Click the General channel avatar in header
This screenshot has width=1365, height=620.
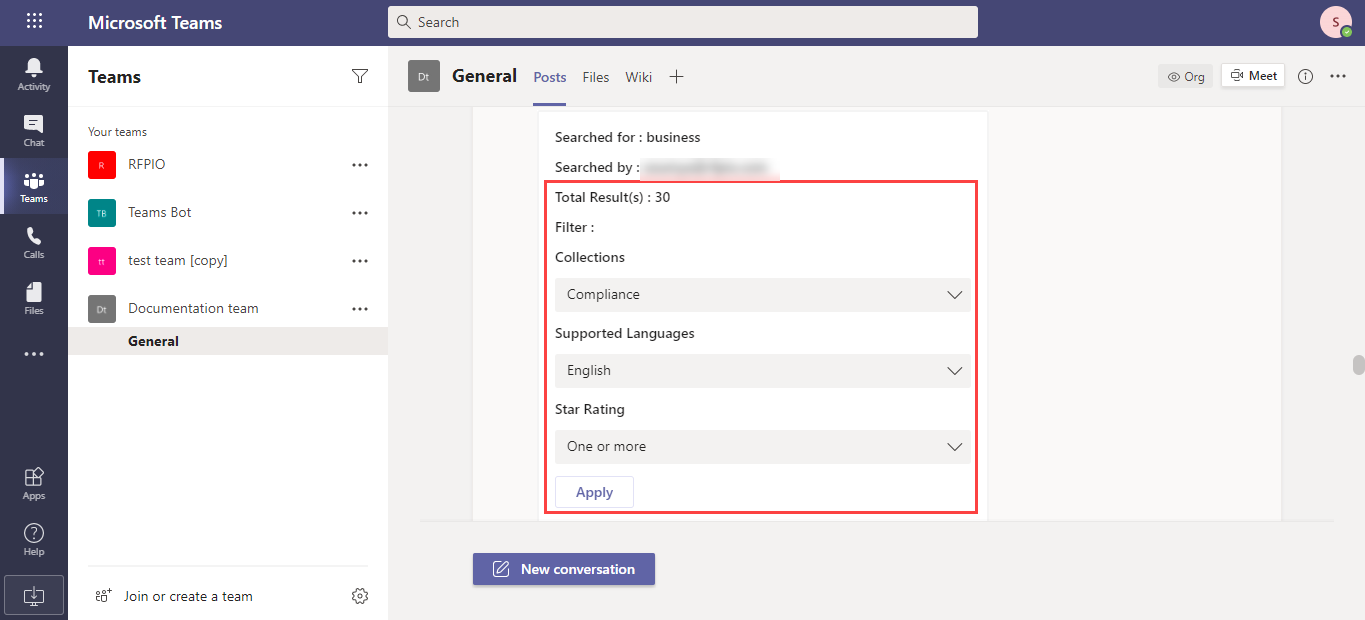[424, 76]
